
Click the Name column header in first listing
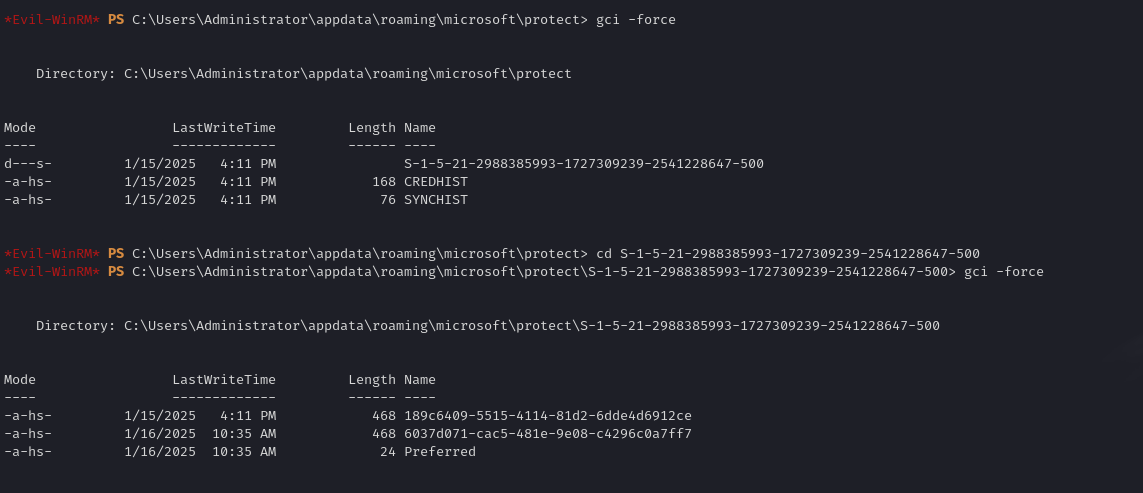[x=419, y=128]
